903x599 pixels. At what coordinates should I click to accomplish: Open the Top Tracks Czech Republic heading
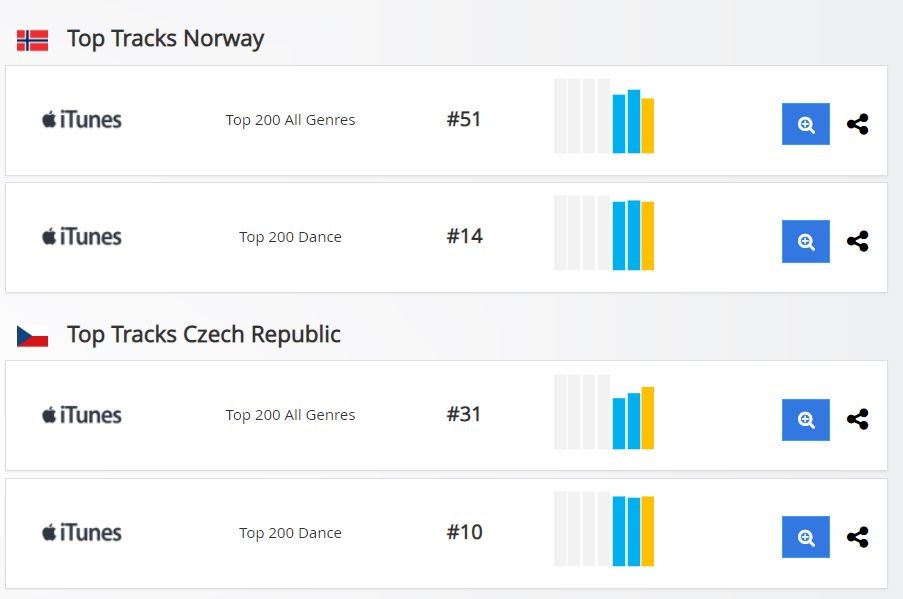tap(204, 335)
